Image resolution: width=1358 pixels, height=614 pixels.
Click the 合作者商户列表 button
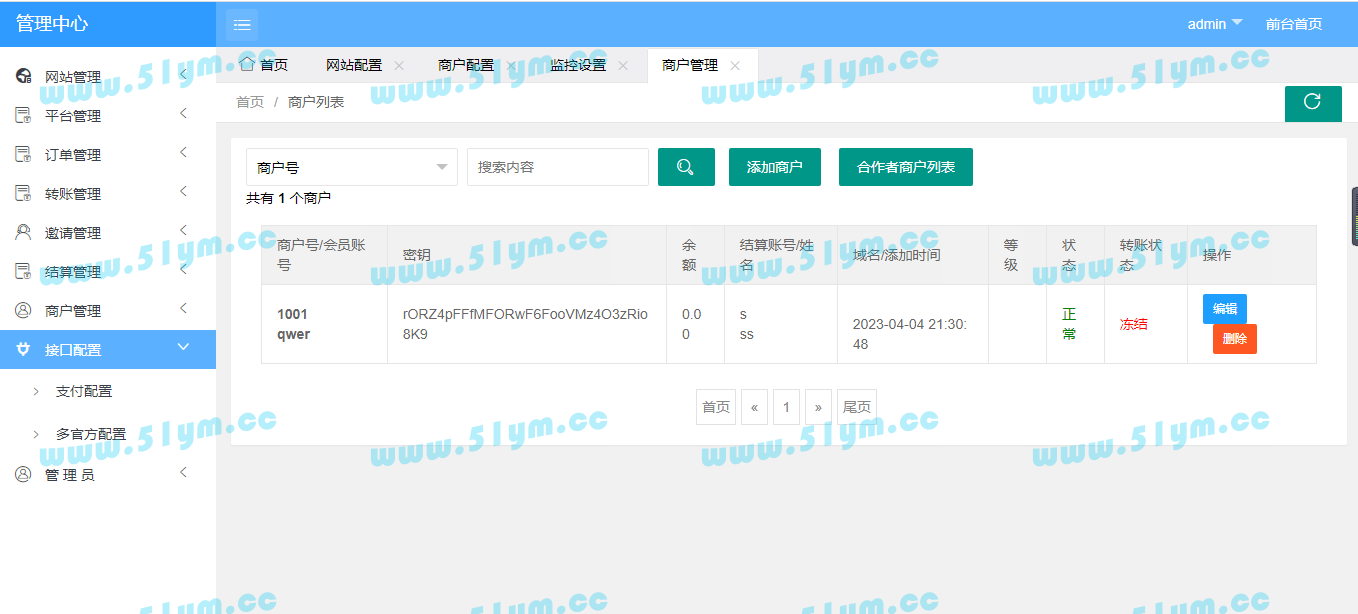click(906, 167)
